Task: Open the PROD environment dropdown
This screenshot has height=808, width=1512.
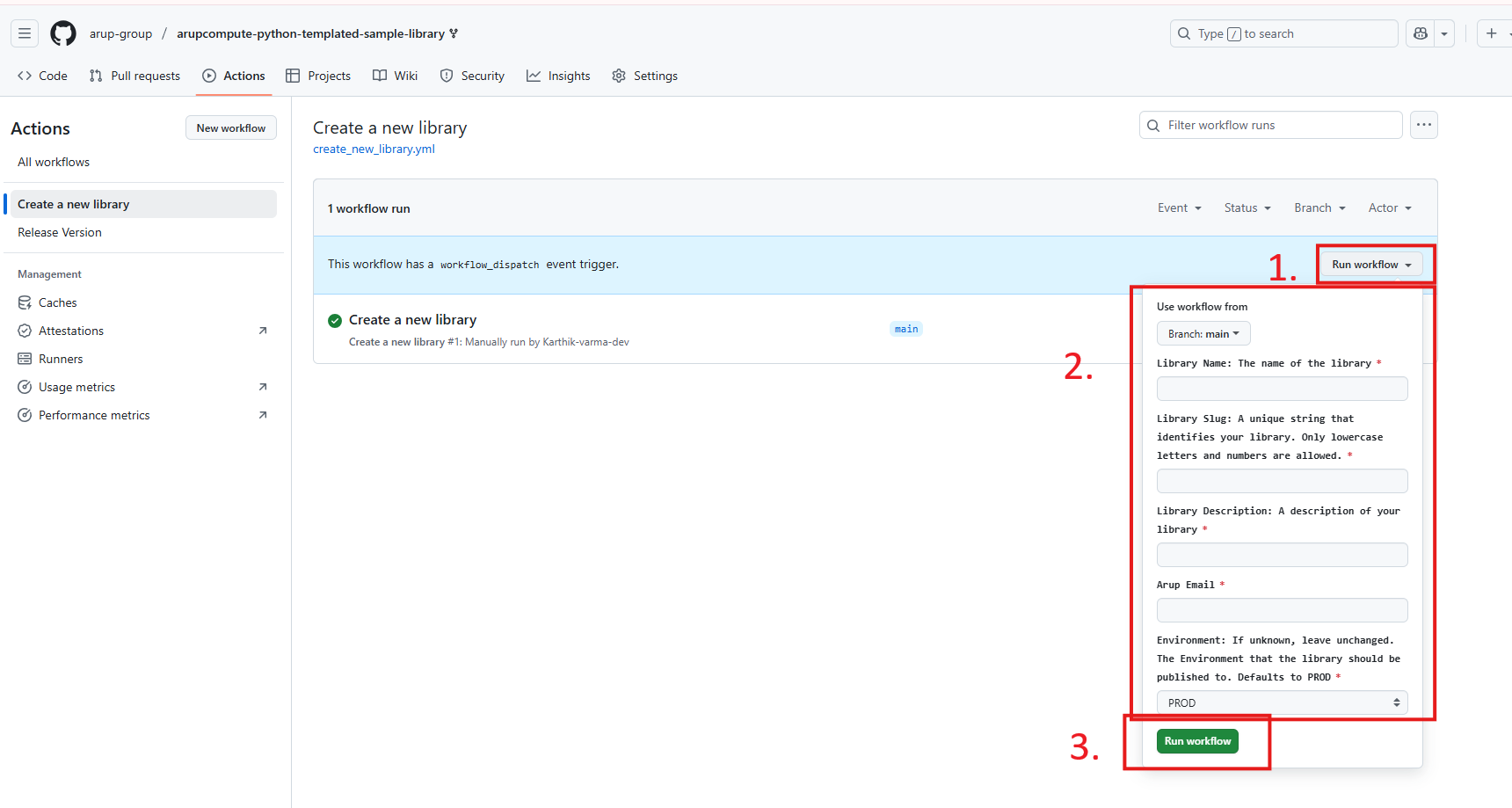Action: click(1282, 702)
